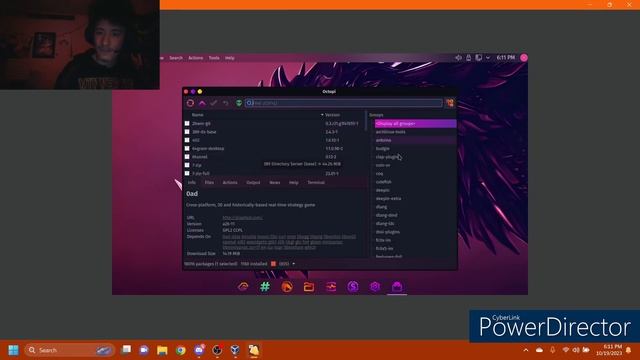Open the Search menu in top panel

(176, 58)
